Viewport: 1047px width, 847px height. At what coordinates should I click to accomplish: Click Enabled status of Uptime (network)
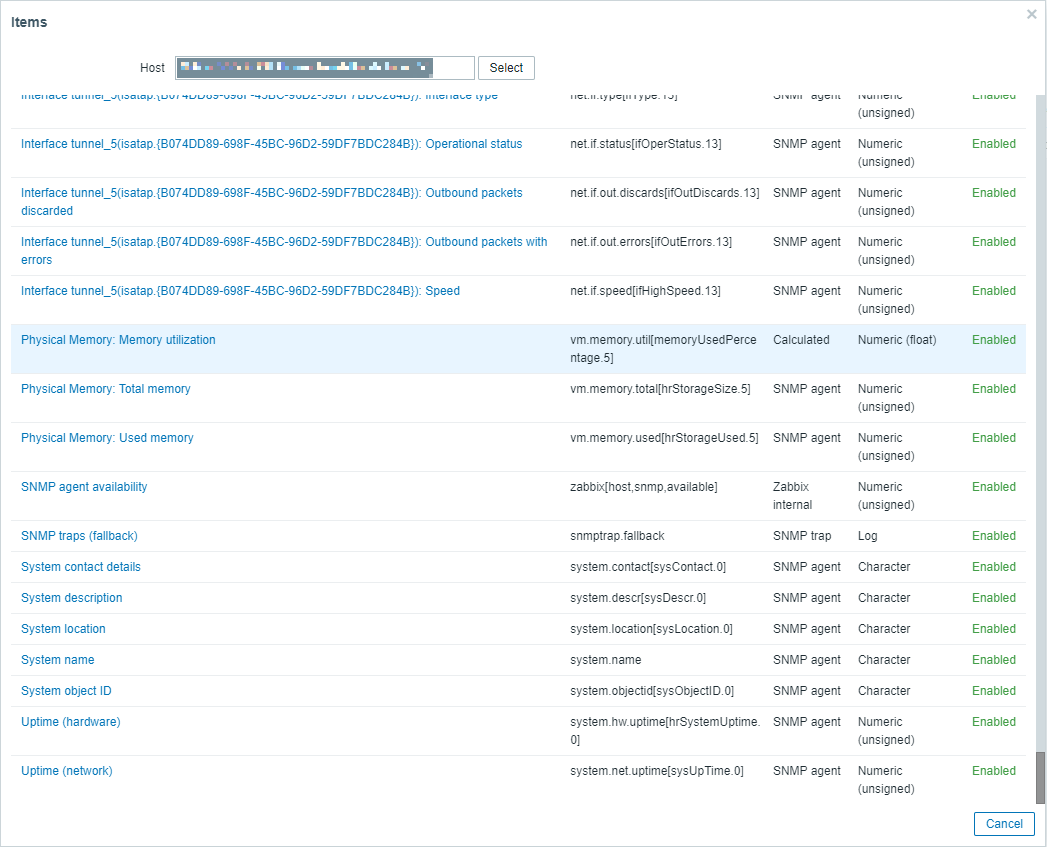coord(993,770)
